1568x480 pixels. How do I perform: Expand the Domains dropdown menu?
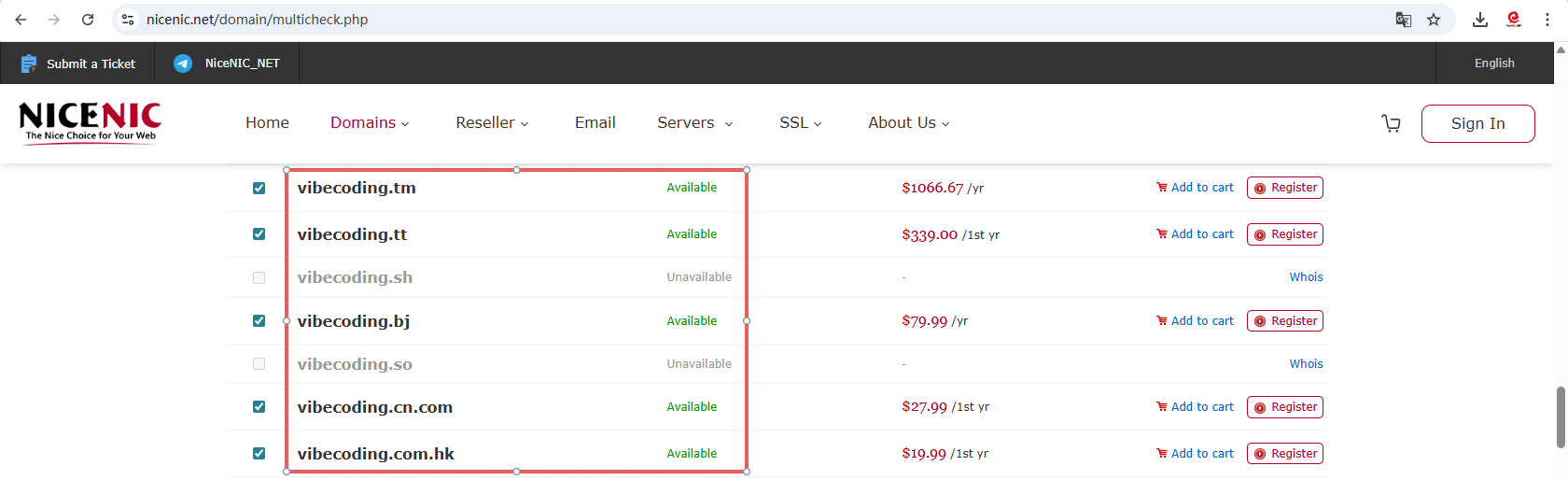[370, 123]
